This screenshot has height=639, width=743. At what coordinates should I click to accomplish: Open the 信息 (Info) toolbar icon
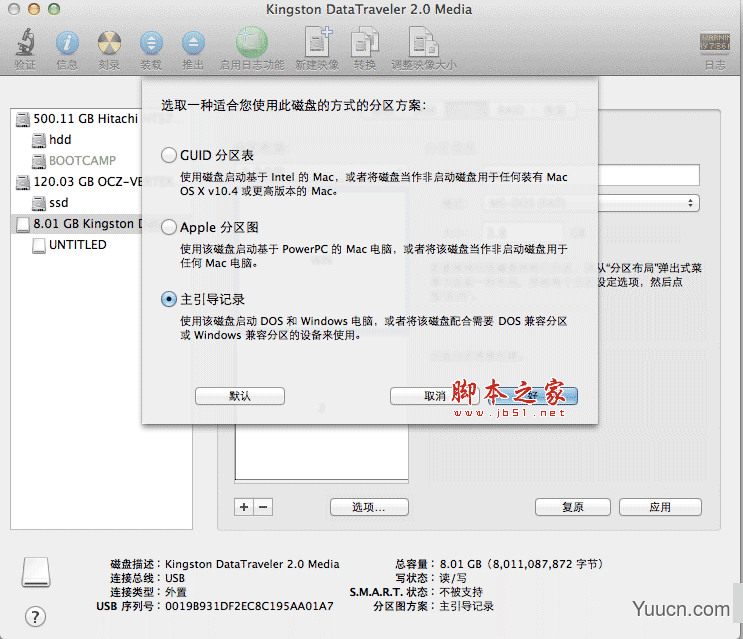[x=67, y=43]
